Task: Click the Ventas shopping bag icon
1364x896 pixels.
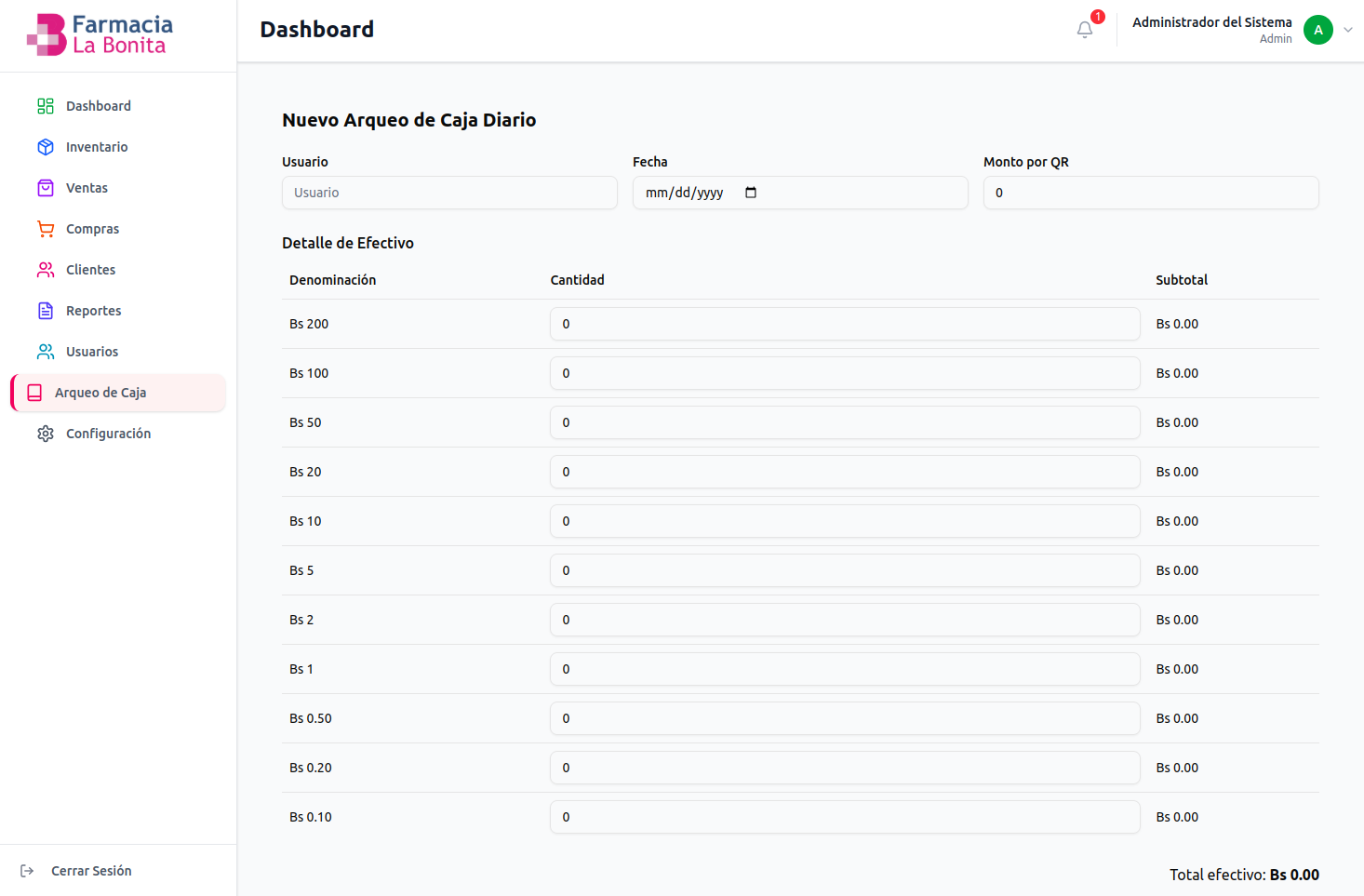Action: coord(46,188)
